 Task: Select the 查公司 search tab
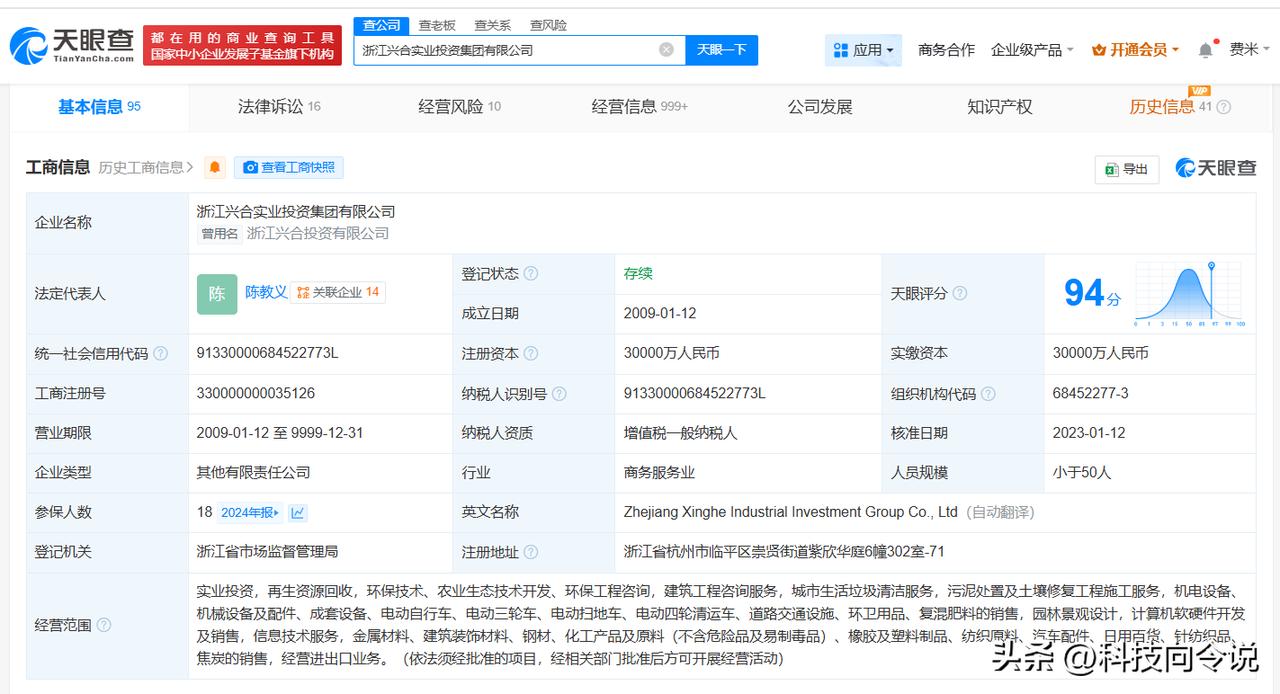381,25
